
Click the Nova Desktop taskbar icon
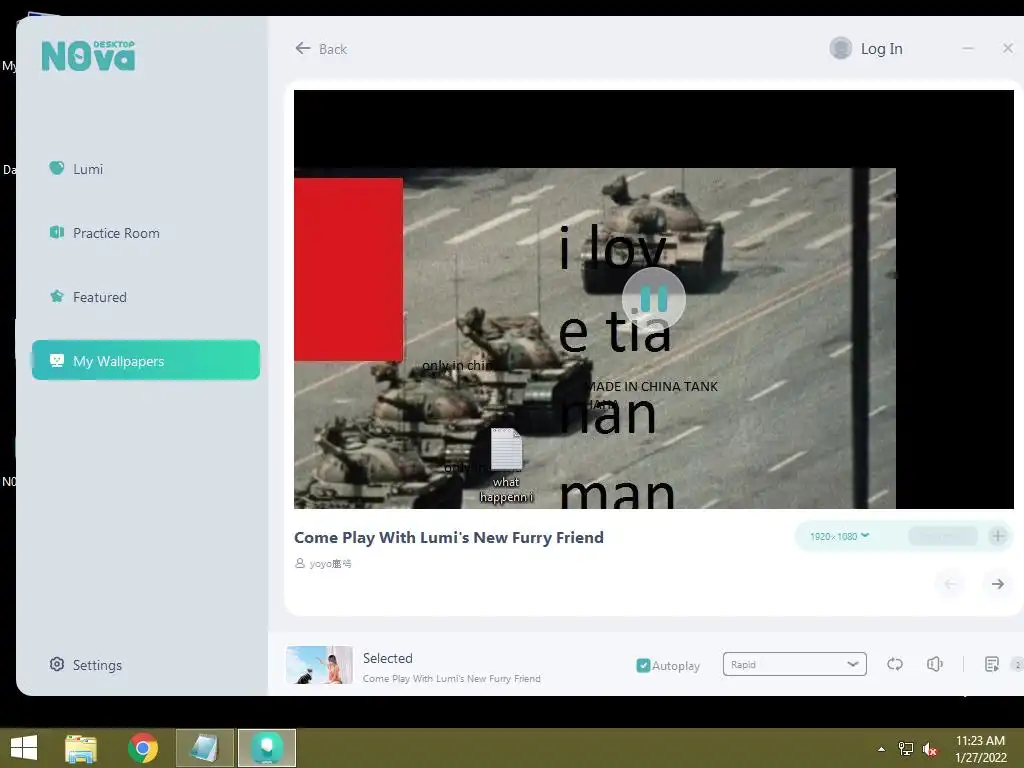266,748
